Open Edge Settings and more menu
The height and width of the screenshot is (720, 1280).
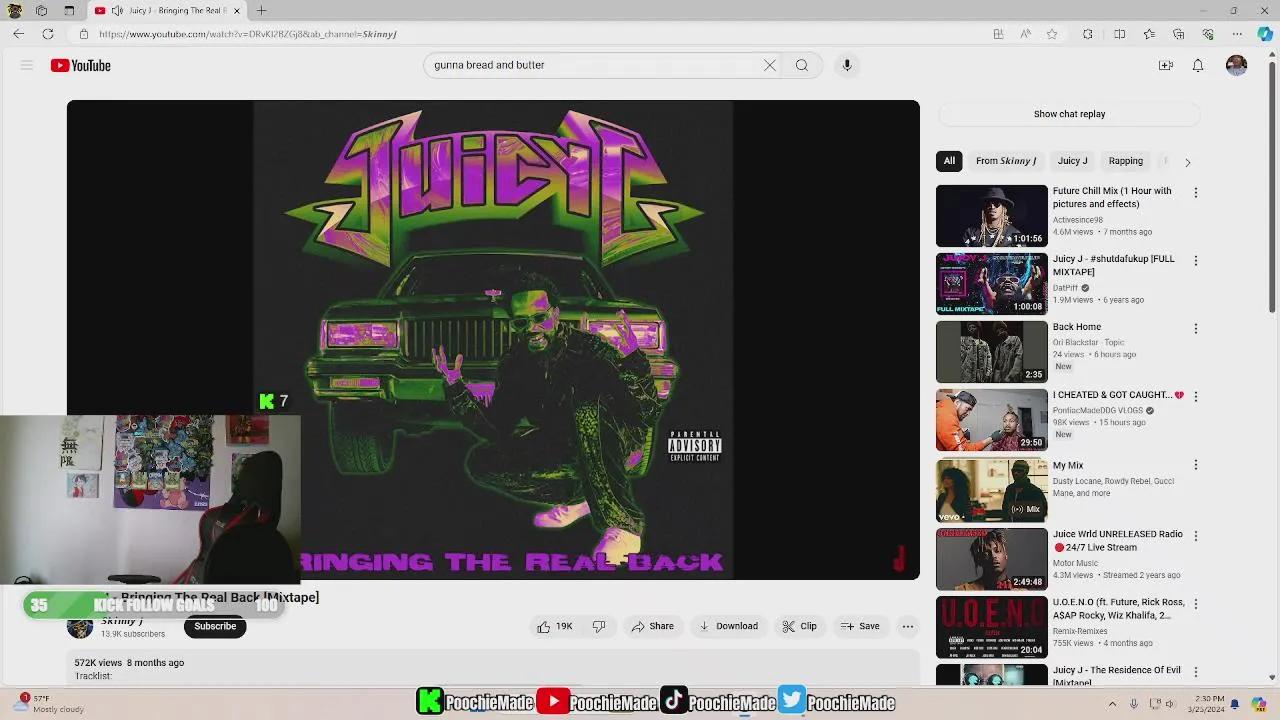(1237, 34)
